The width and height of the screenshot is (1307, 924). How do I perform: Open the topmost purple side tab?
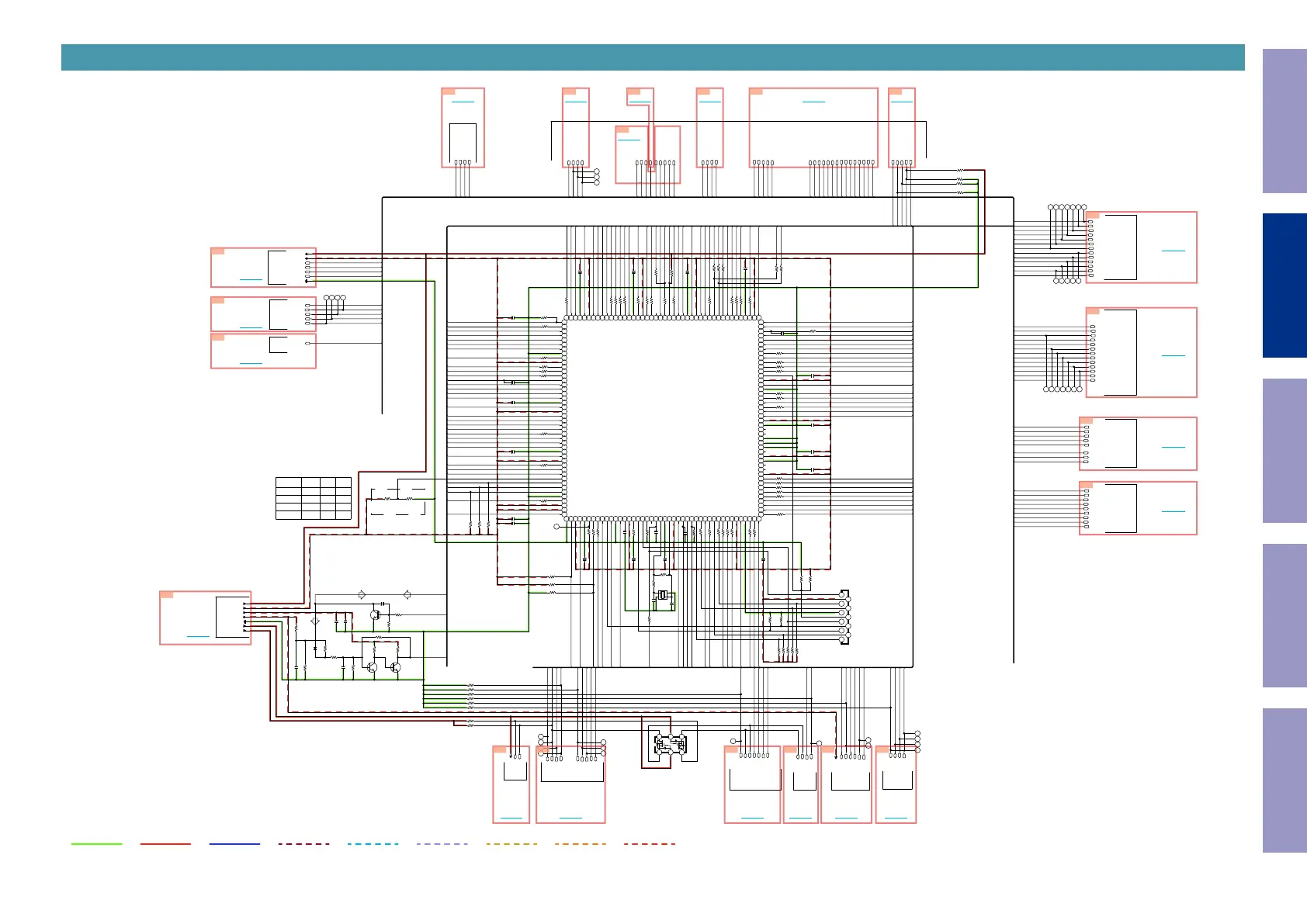tap(1284, 121)
